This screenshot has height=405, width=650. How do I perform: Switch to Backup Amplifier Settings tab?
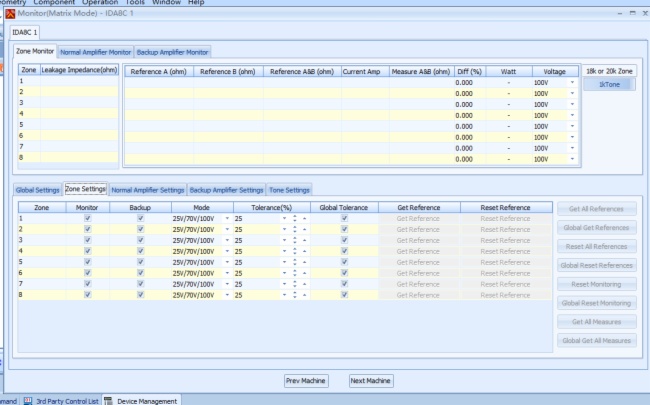click(x=227, y=189)
